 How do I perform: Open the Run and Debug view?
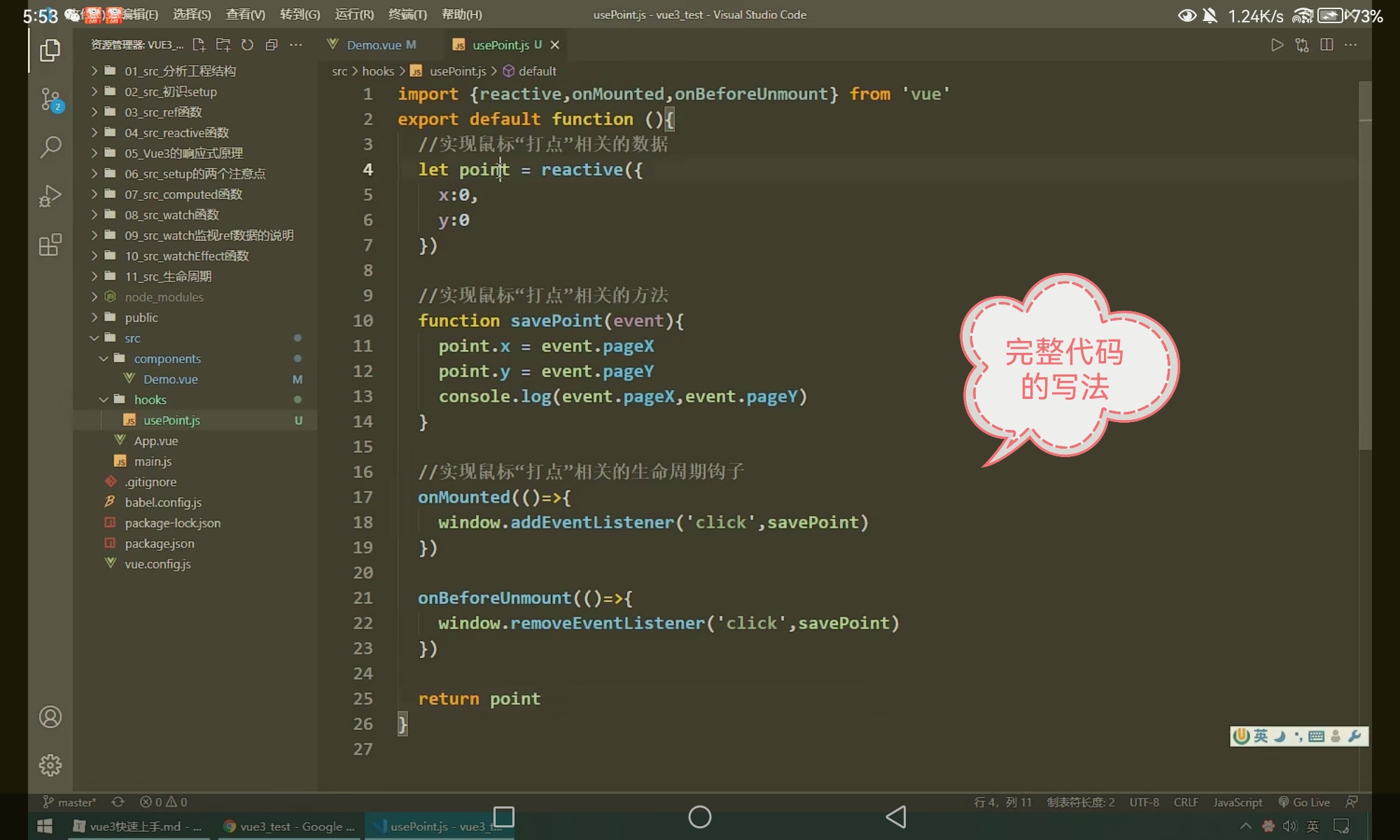coord(50,196)
